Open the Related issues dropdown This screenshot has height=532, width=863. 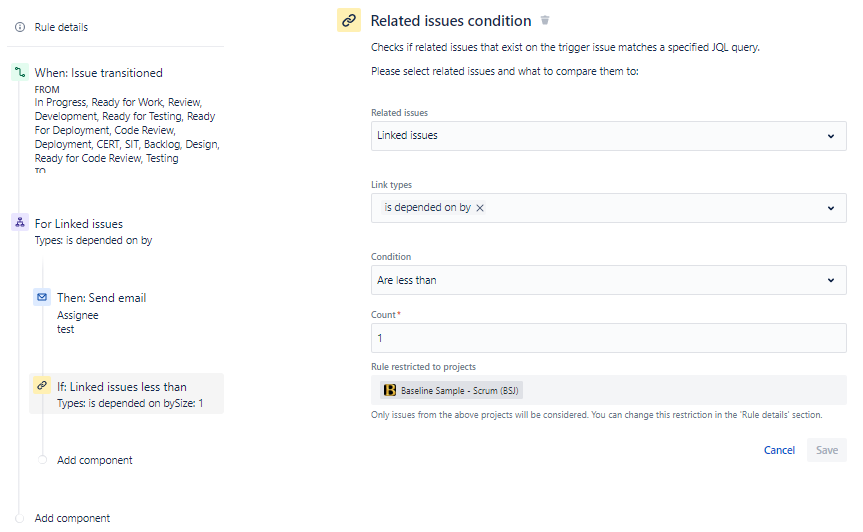(x=609, y=136)
